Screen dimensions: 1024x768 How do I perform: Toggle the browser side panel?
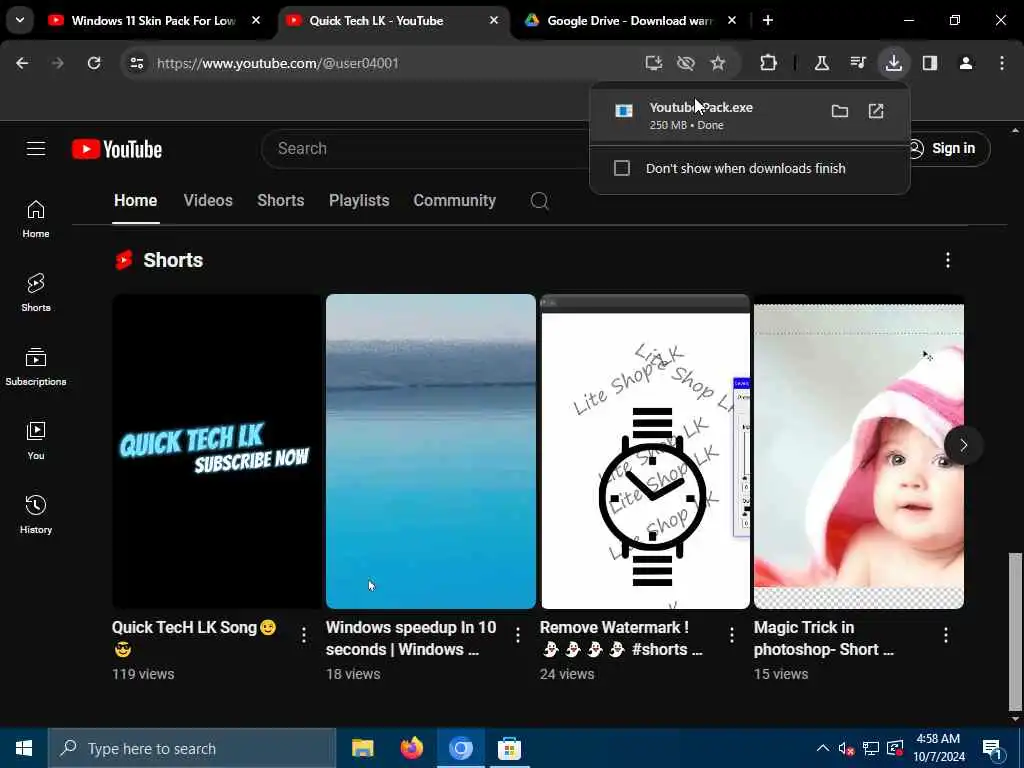click(930, 63)
